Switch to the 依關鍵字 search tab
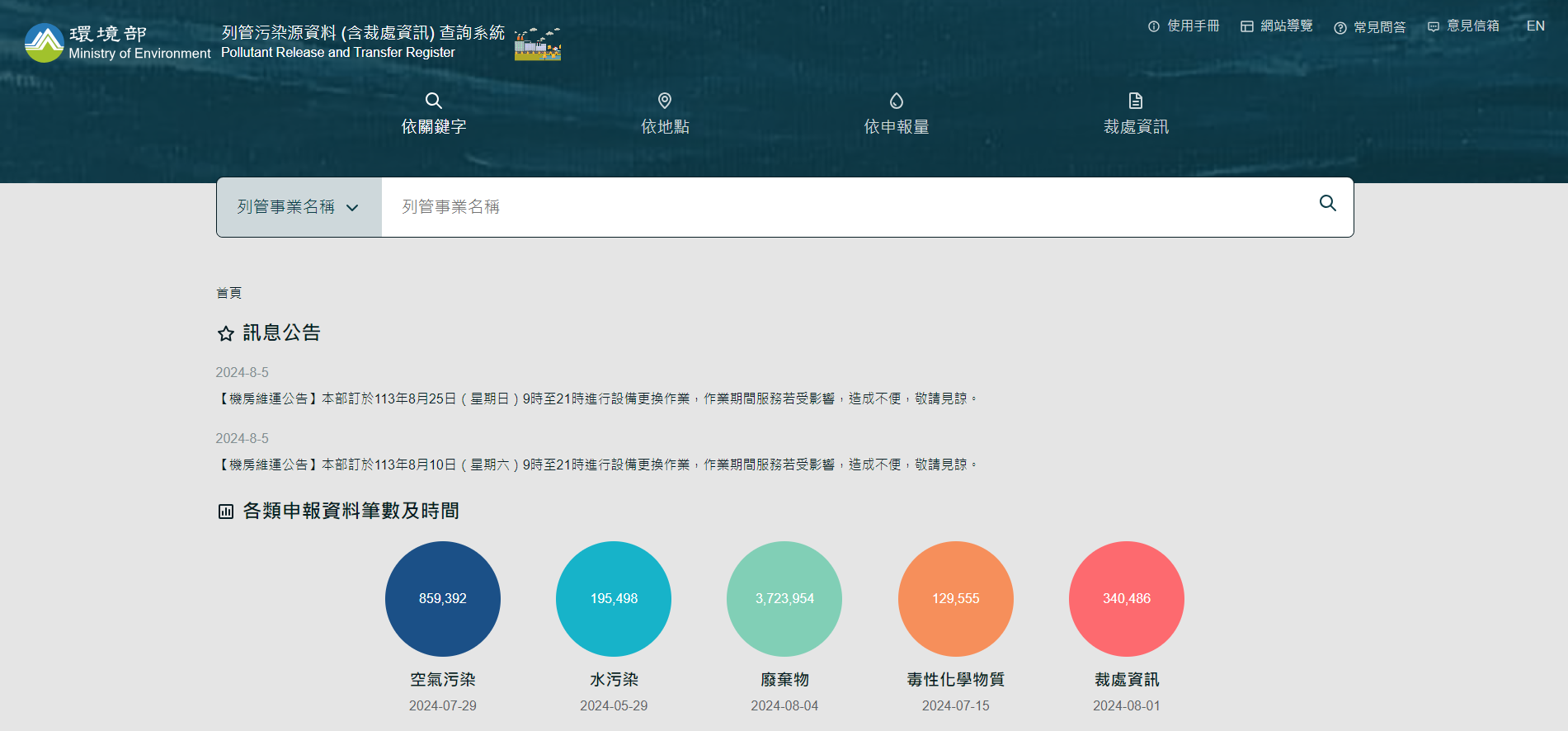The width and height of the screenshot is (1568, 731). [x=434, y=114]
